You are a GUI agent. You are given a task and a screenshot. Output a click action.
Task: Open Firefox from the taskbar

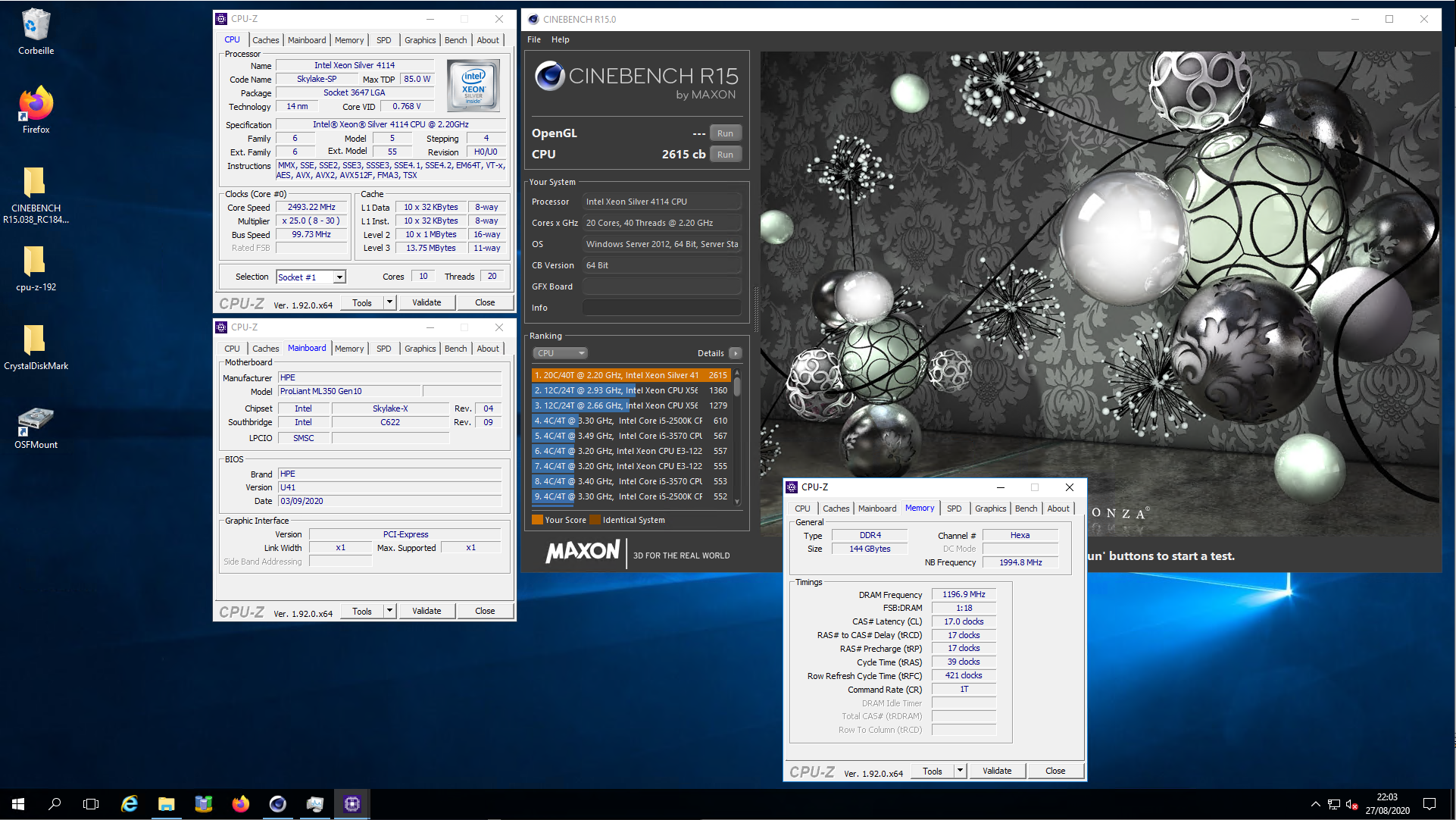point(241,804)
